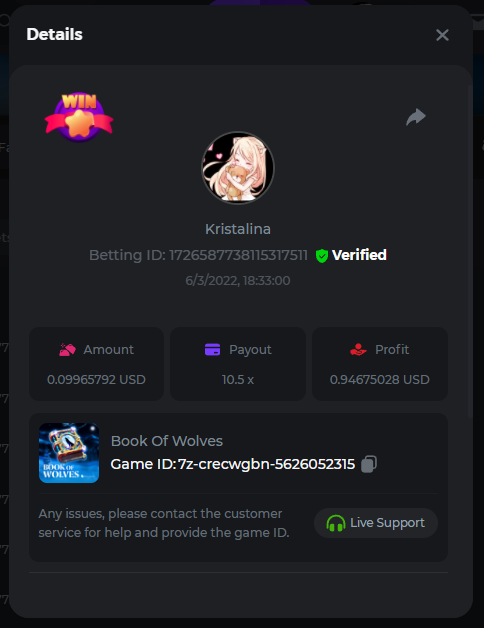484x628 pixels.
Task: Click the Kristalina username
Action: point(238,229)
